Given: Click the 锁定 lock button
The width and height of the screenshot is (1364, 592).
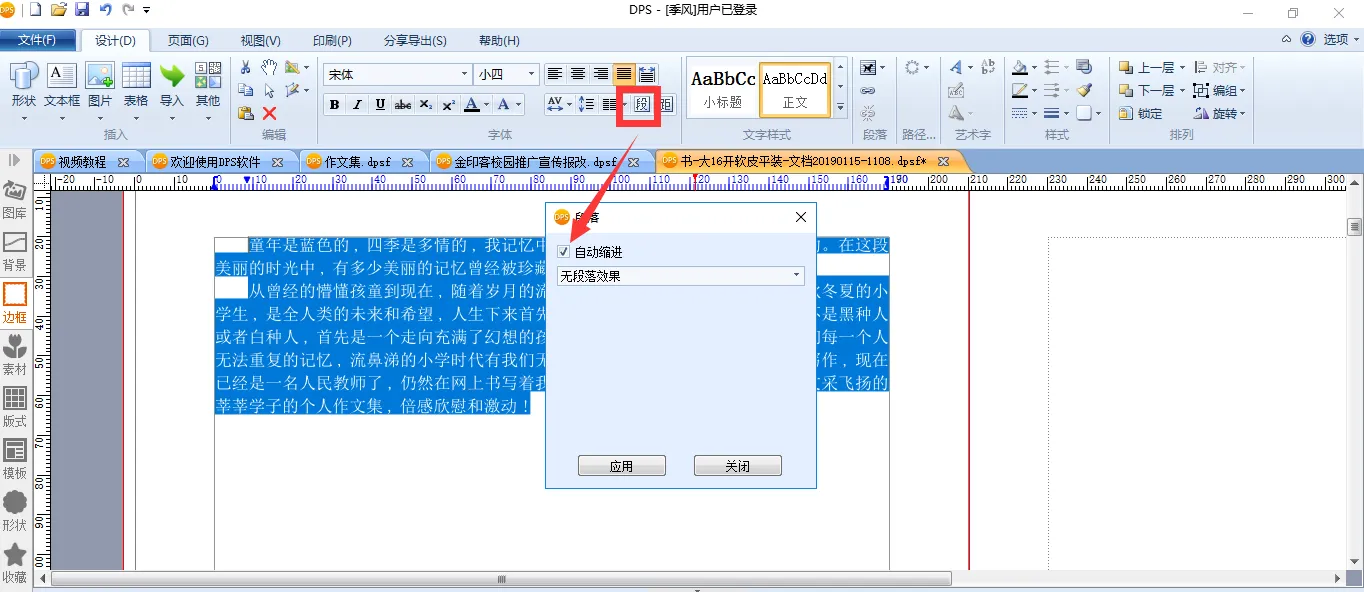Looking at the screenshot, I should click(x=1142, y=113).
